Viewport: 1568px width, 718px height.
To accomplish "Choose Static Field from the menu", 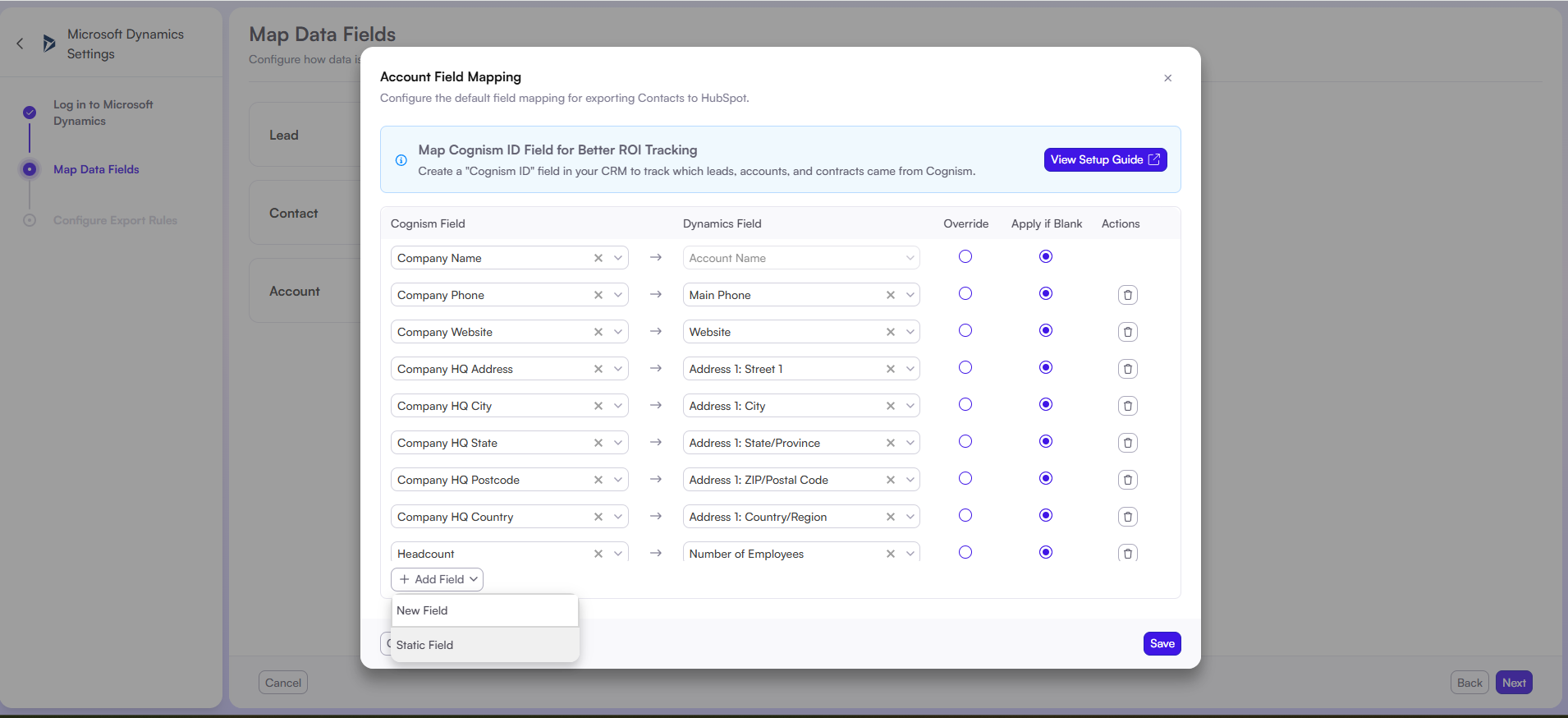I will pos(484,645).
